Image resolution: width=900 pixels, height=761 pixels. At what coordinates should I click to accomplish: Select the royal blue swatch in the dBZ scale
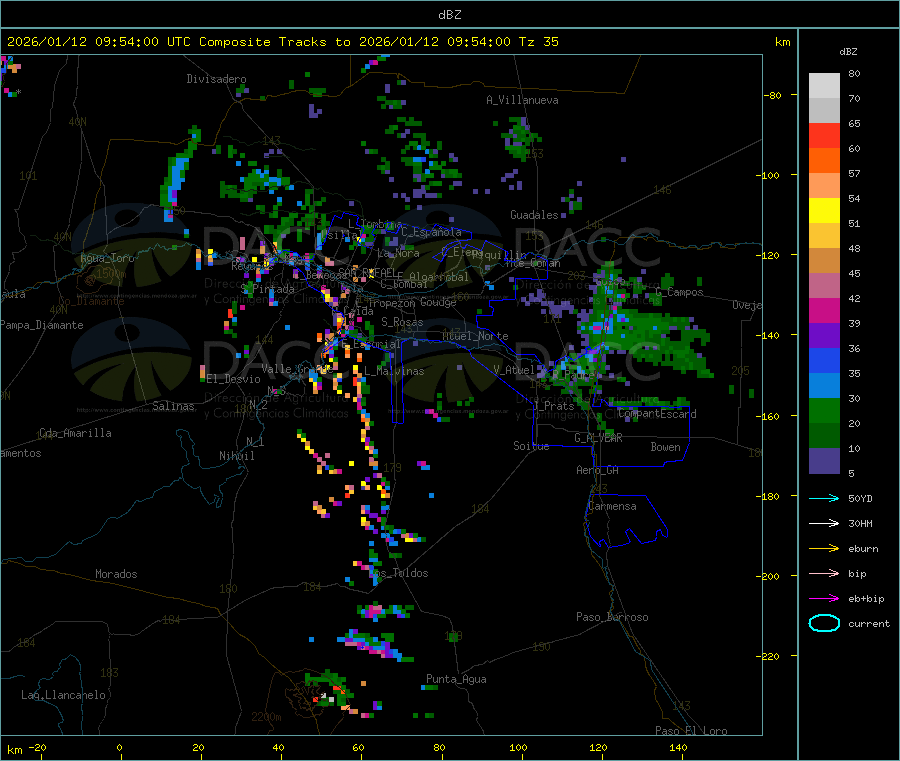[824, 360]
